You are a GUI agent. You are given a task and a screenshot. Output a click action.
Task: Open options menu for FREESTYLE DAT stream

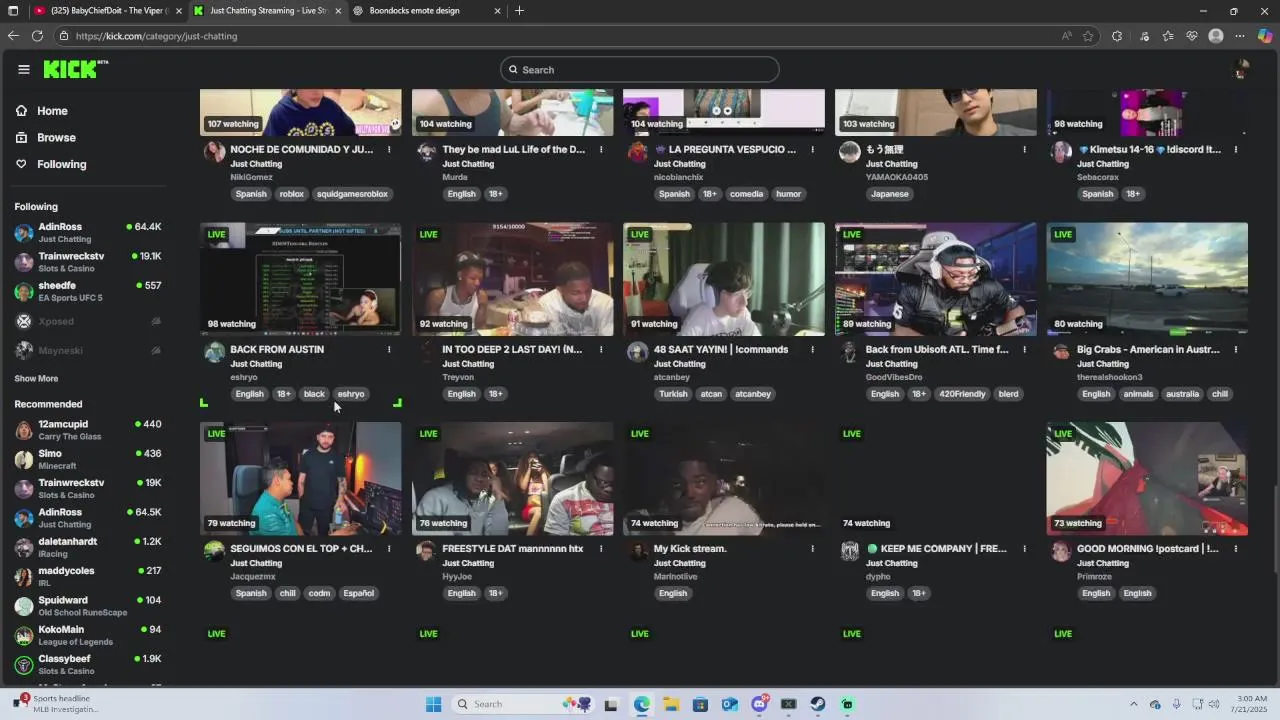(x=601, y=548)
